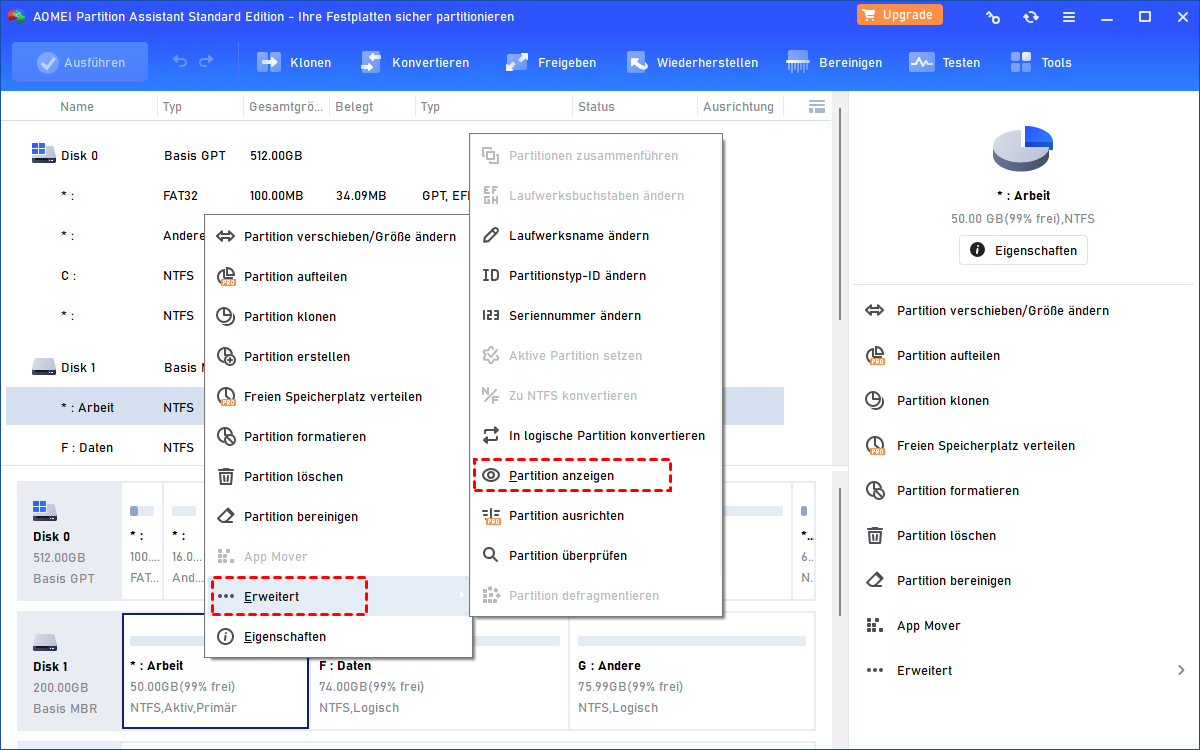This screenshot has height=750, width=1200.
Task: Select the G : Andere block in disk map
Action: (x=691, y=670)
